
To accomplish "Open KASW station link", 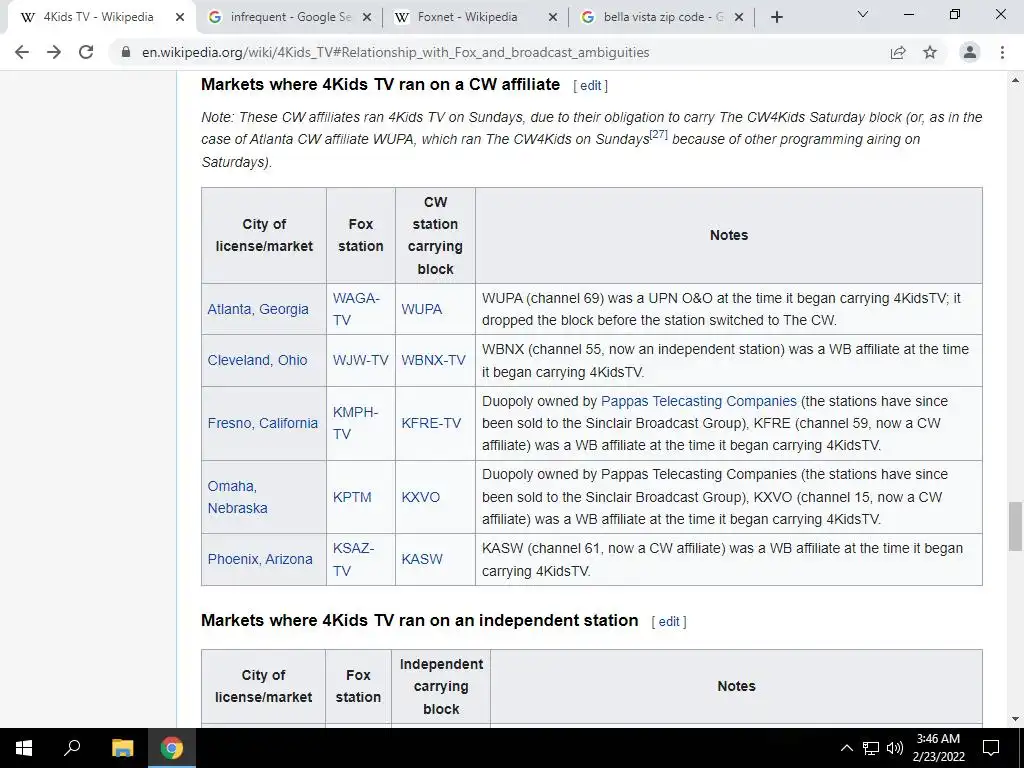I will coord(422,559).
